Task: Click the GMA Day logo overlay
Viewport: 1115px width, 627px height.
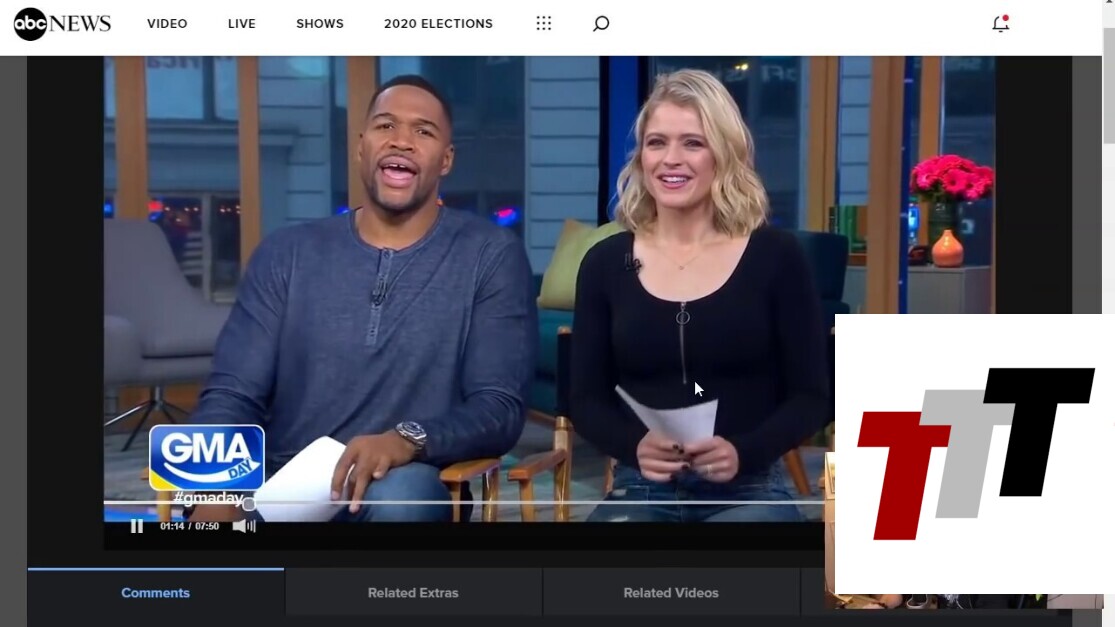Action: click(x=207, y=458)
